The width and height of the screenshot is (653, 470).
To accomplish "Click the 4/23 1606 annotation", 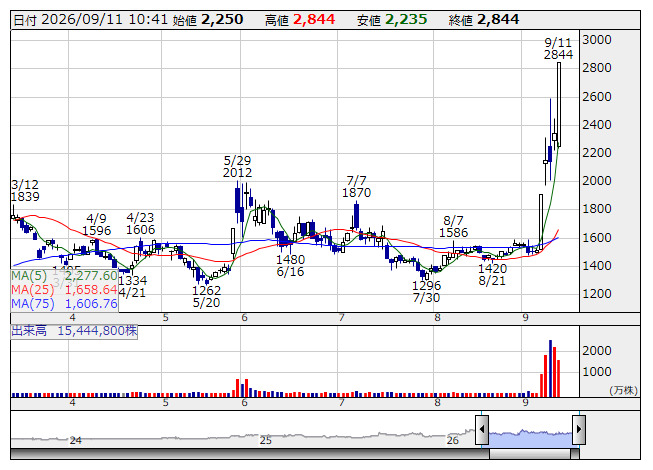I will tap(140, 224).
